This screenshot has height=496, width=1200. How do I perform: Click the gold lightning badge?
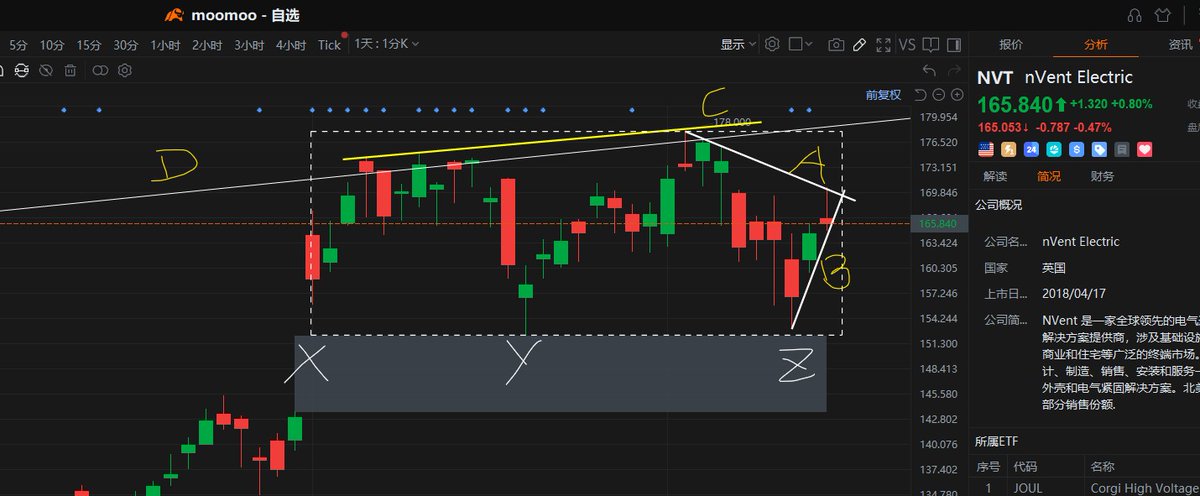1008,149
